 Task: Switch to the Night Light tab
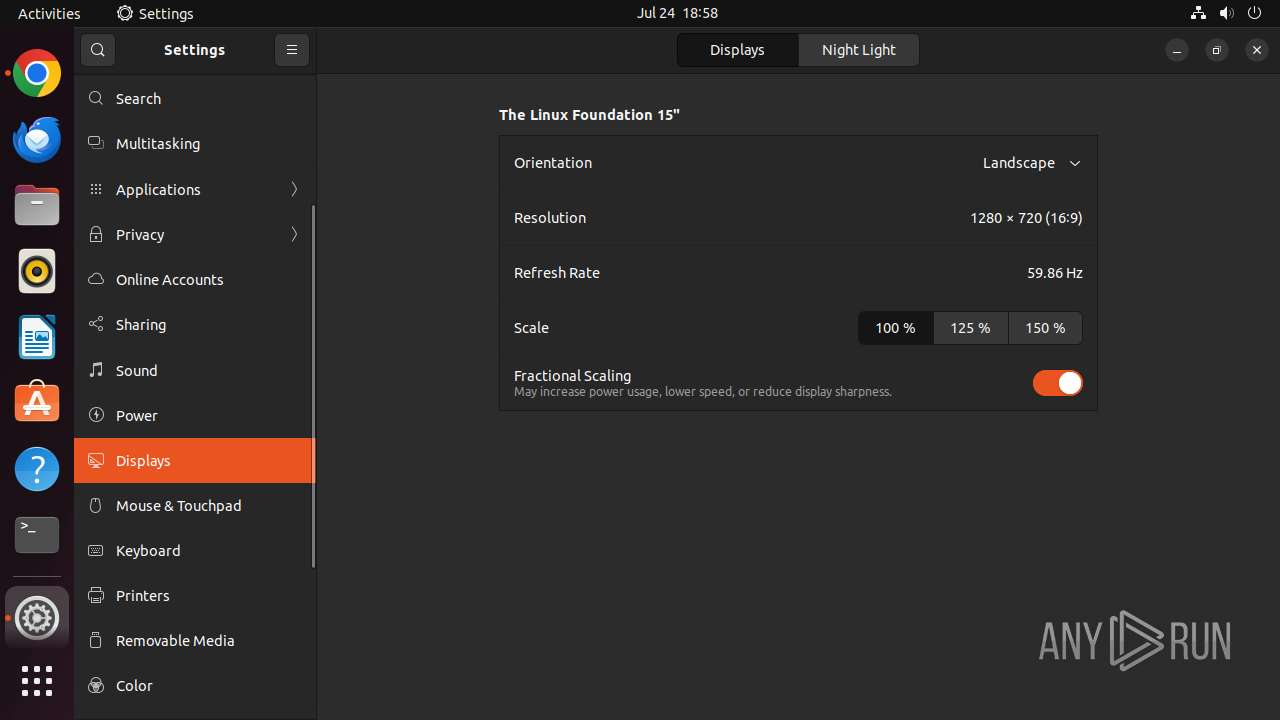pyautogui.click(x=858, y=50)
